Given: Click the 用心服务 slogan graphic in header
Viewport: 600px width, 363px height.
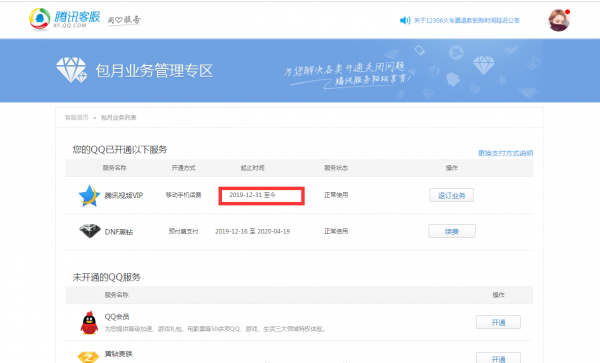Looking at the screenshot, I should 124,20.
